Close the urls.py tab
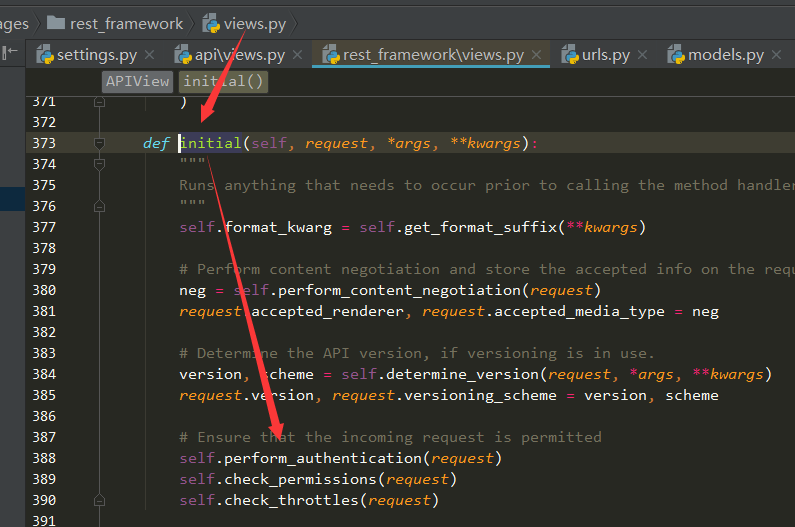The width and height of the screenshot is (795, 527). [x=642, y=55]
